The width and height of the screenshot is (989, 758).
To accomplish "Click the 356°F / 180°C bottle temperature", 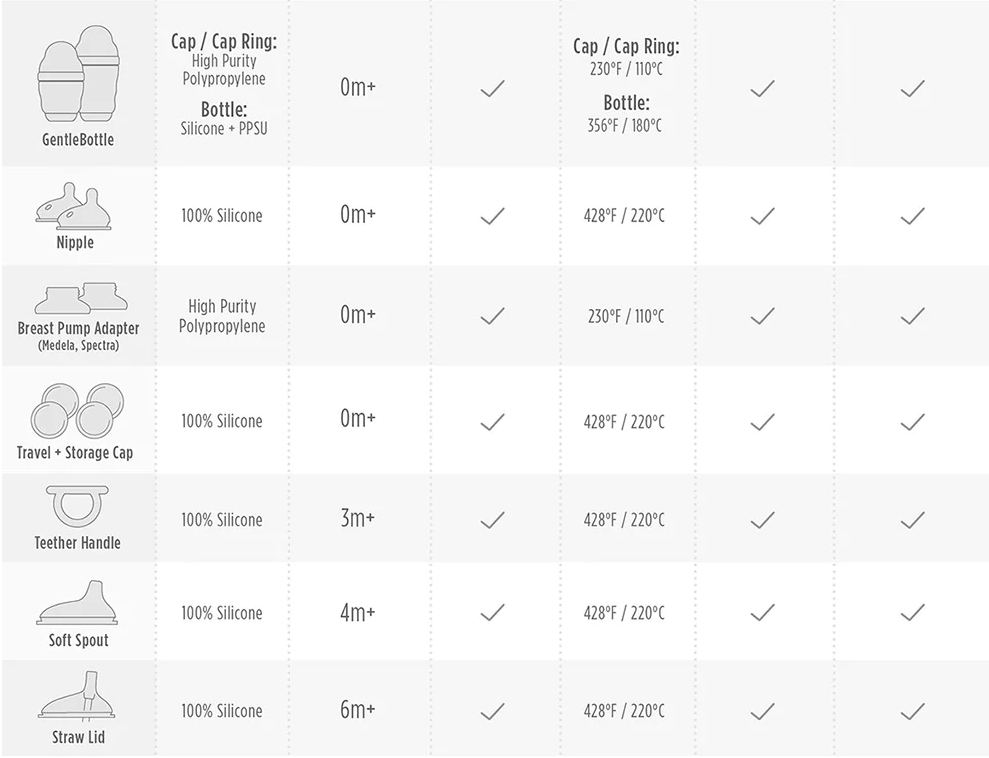I will coord(625,126).
